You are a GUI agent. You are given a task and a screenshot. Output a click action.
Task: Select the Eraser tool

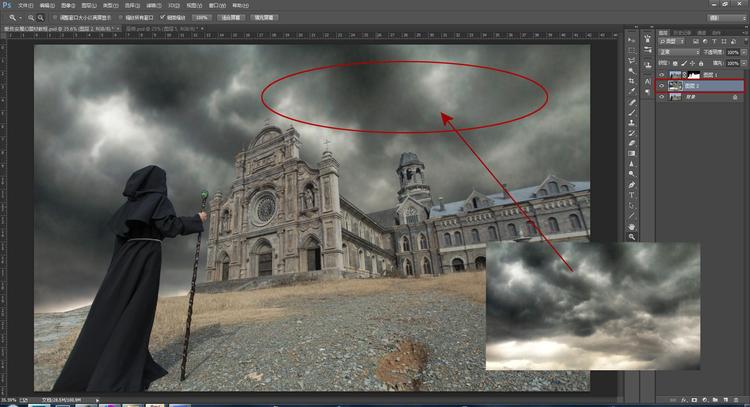coord(632,143)
